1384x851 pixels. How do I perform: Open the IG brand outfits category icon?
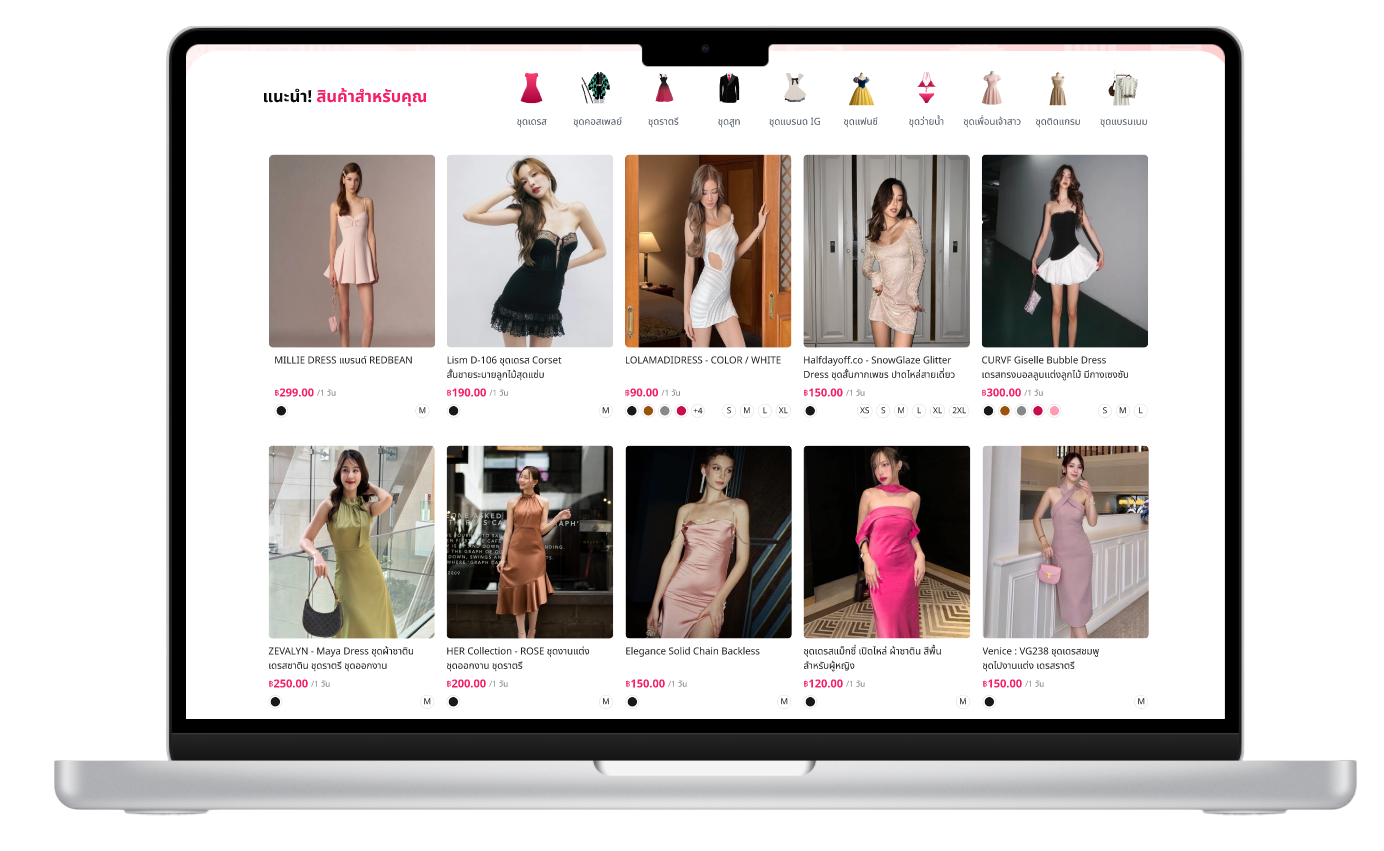tap(794, 89)
